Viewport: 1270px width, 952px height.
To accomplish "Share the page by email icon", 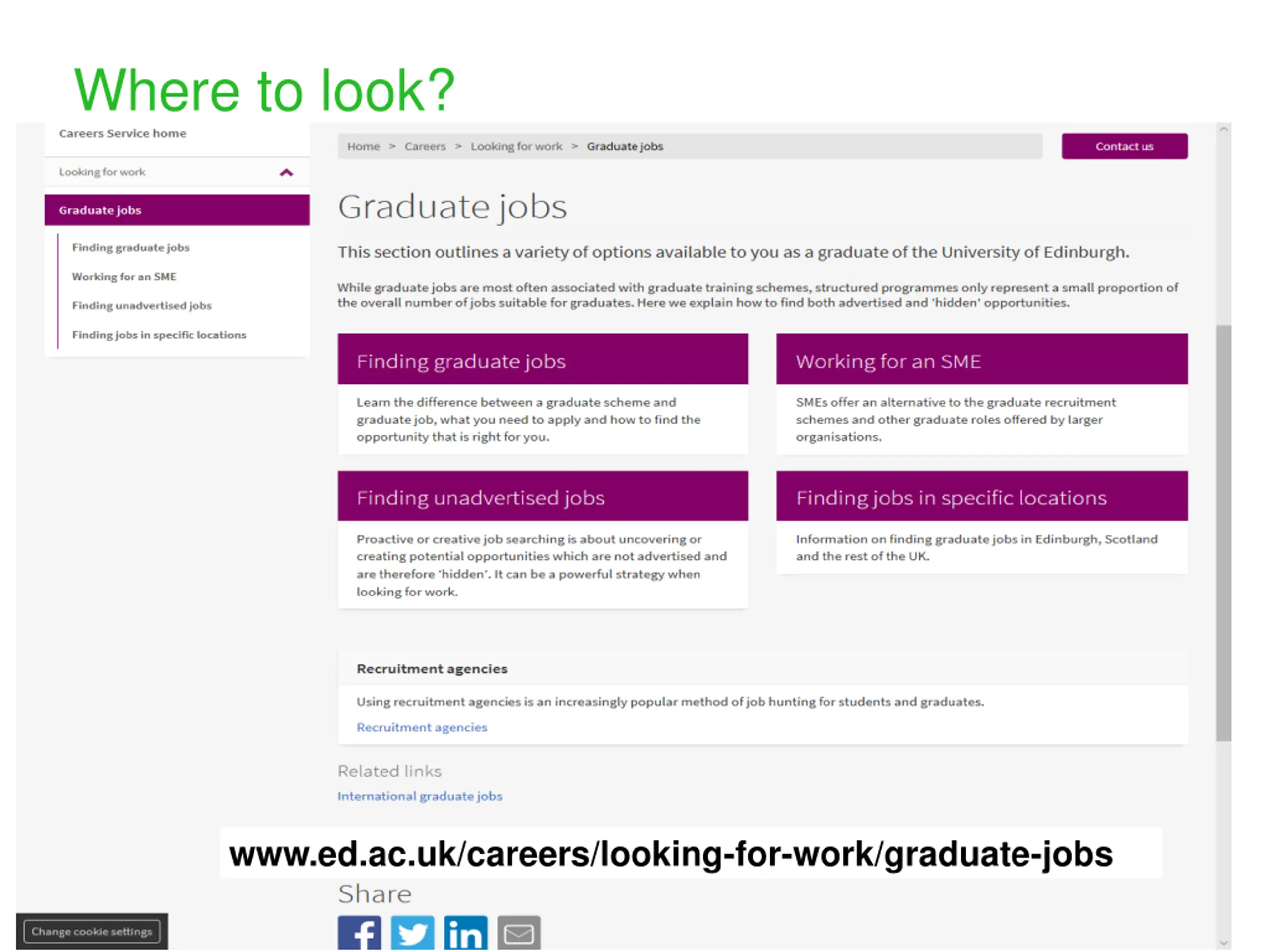I will coord(518,933).
